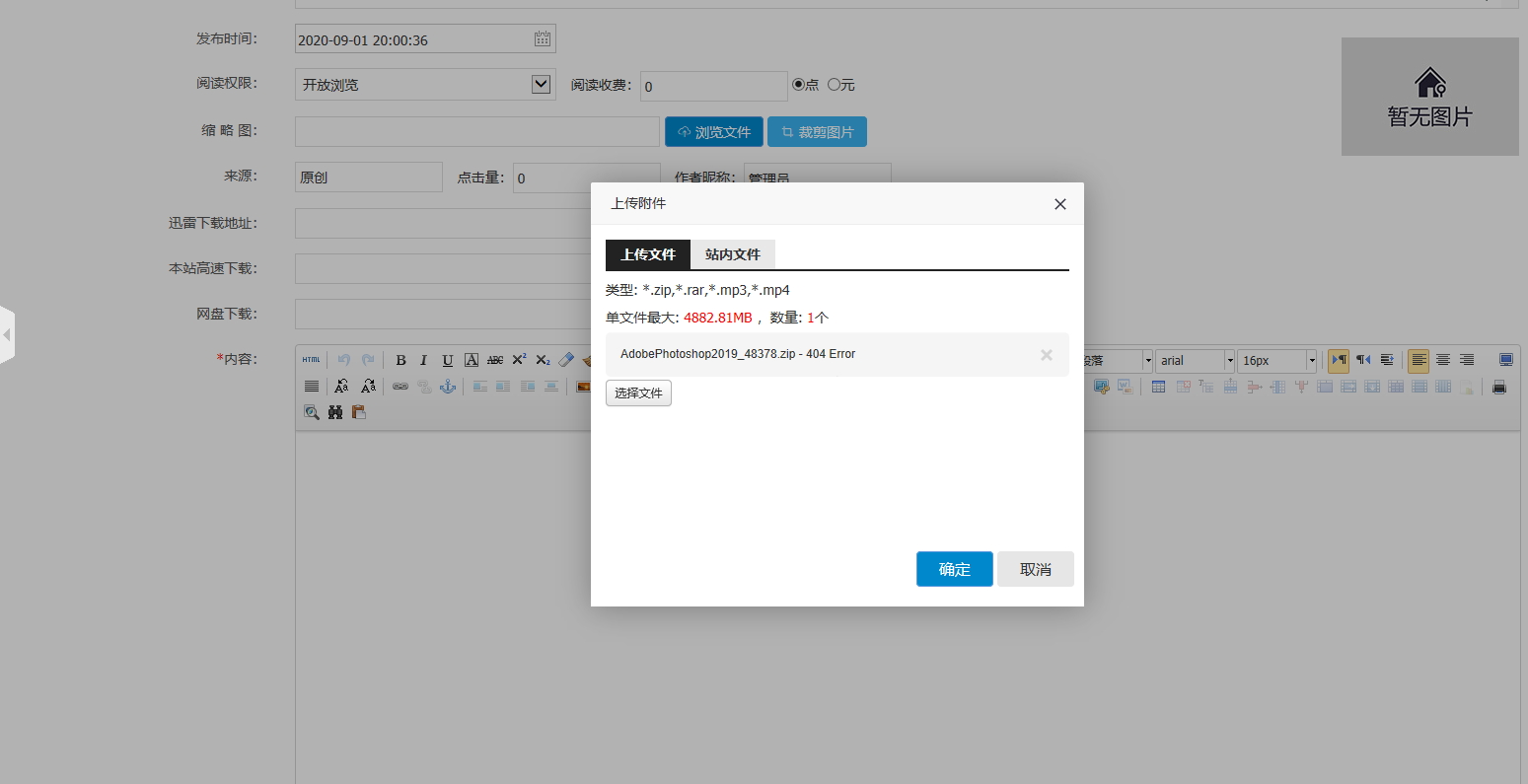Remove AdobePhotoshop2019_48378.zip from upload list

tap(1047, 355)
